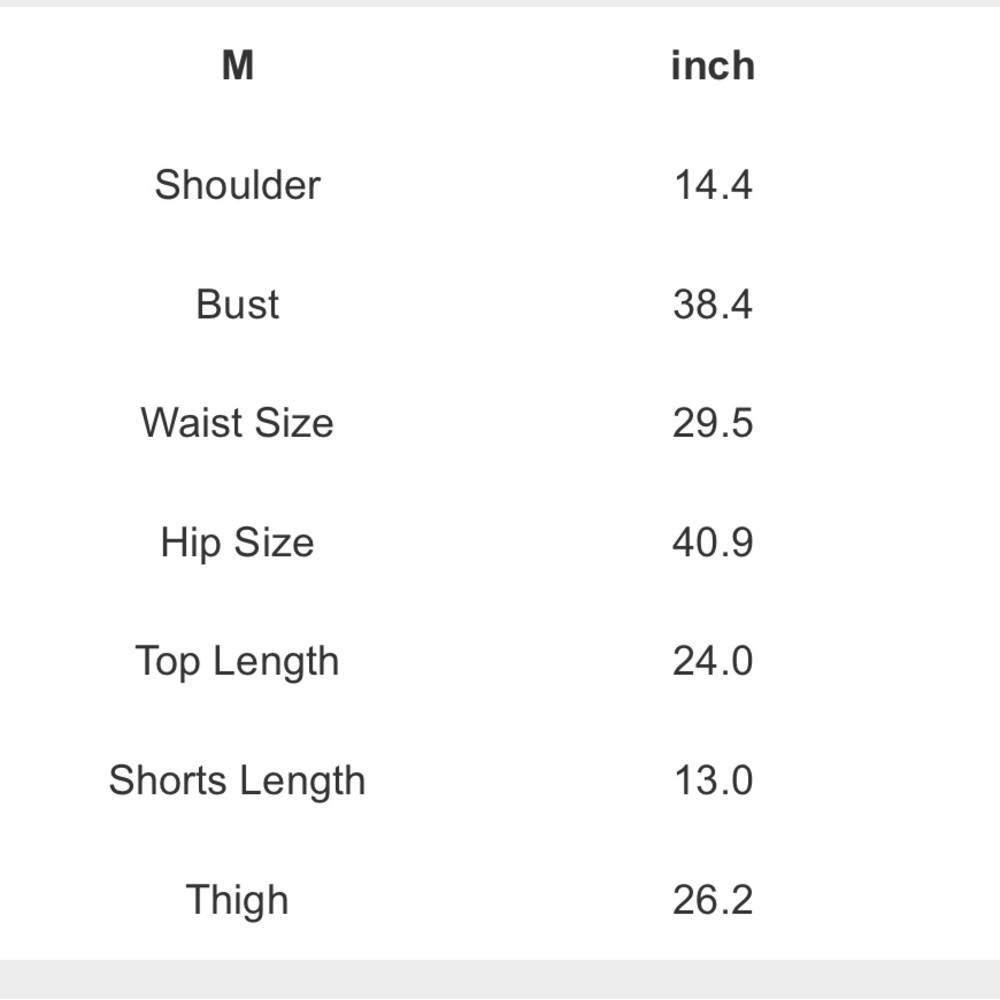
Task: Click the inch unit column header
Action: click(712, 66)
